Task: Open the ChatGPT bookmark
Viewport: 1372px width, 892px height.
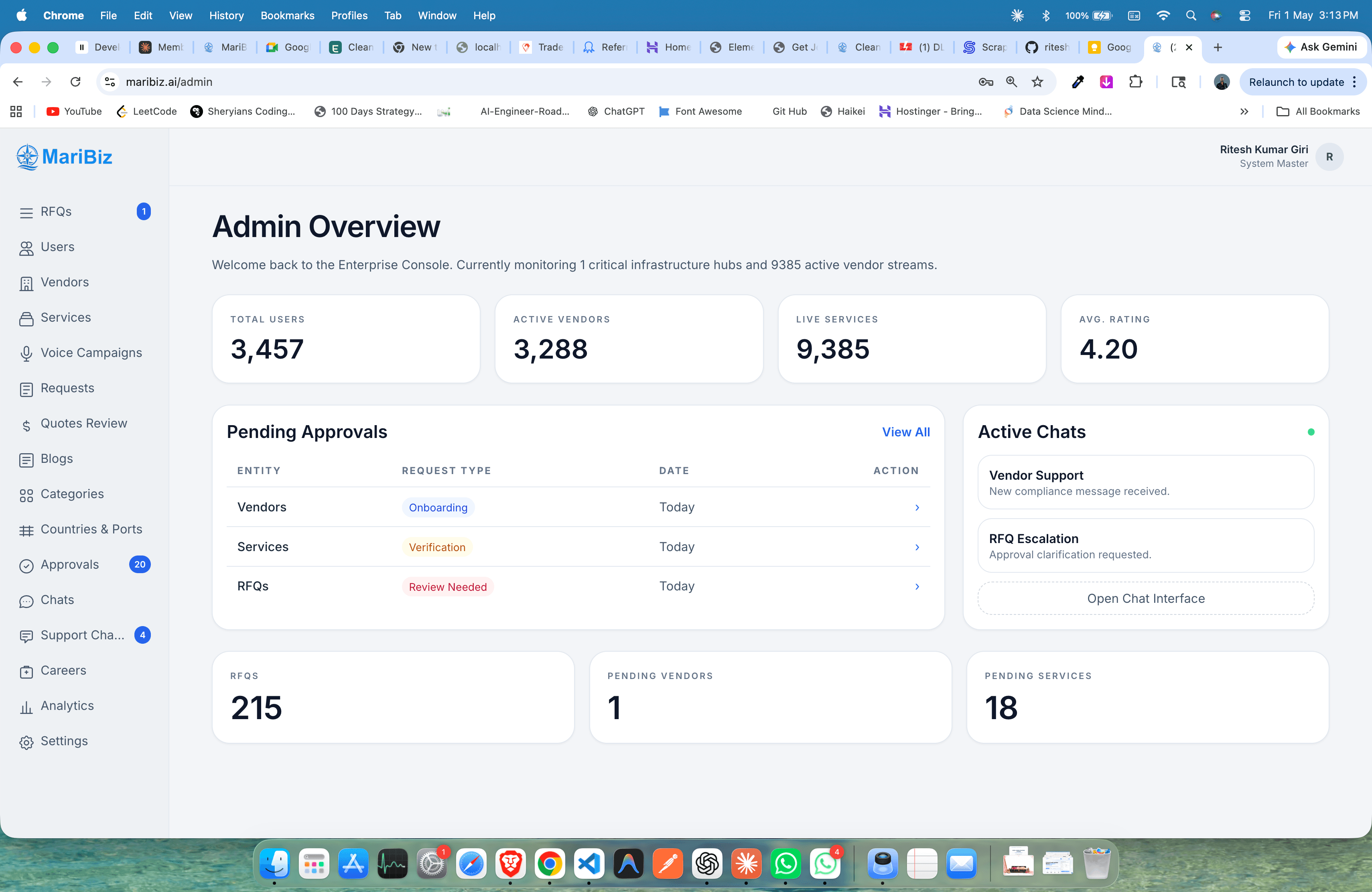Action: pos(616,112)
